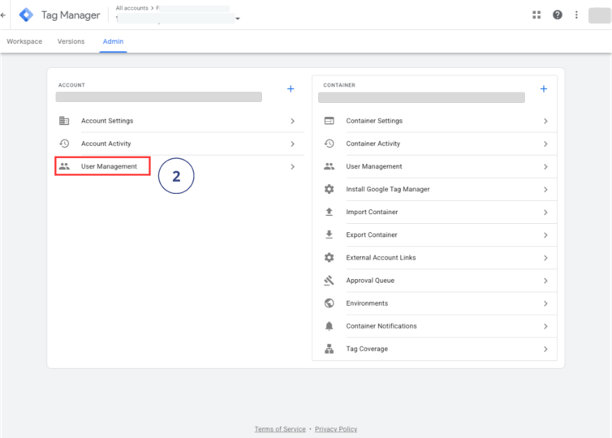Screen dimensions: 612x438
Task: Click the Install Google Tag Manager gear icon
Action: (329, 189)
